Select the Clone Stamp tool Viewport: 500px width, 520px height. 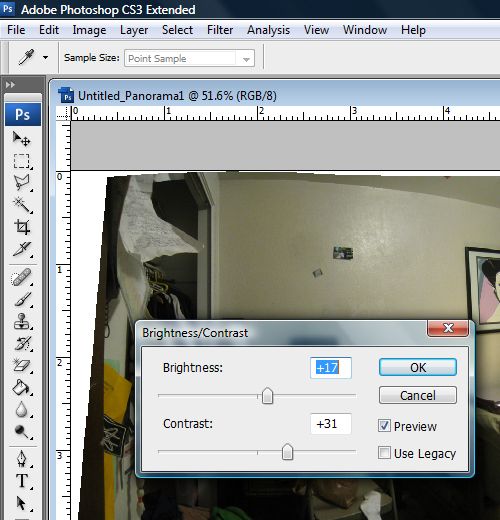click(x=22, y=321)
